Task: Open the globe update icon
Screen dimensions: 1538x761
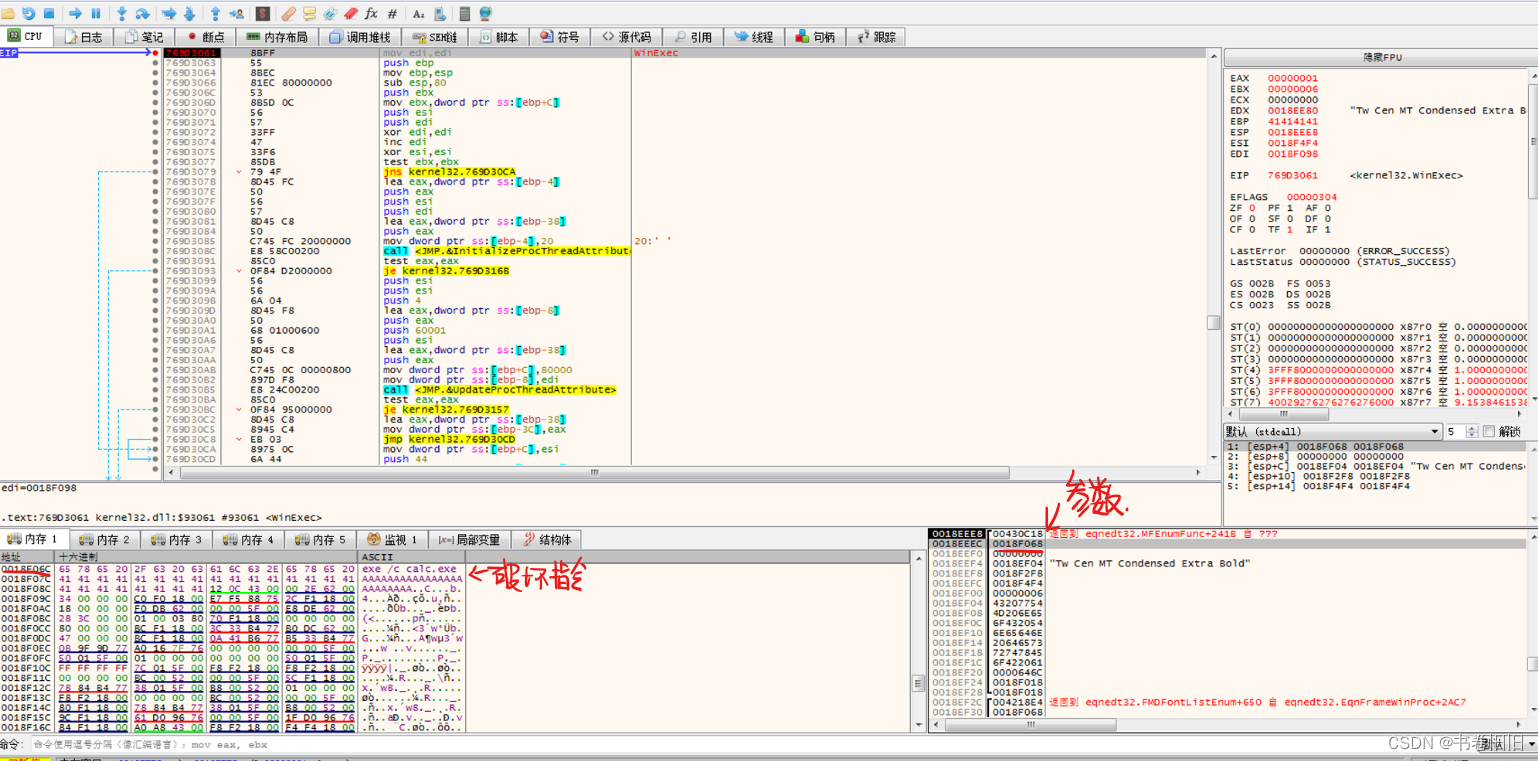Action: click(x=485, y=14)
